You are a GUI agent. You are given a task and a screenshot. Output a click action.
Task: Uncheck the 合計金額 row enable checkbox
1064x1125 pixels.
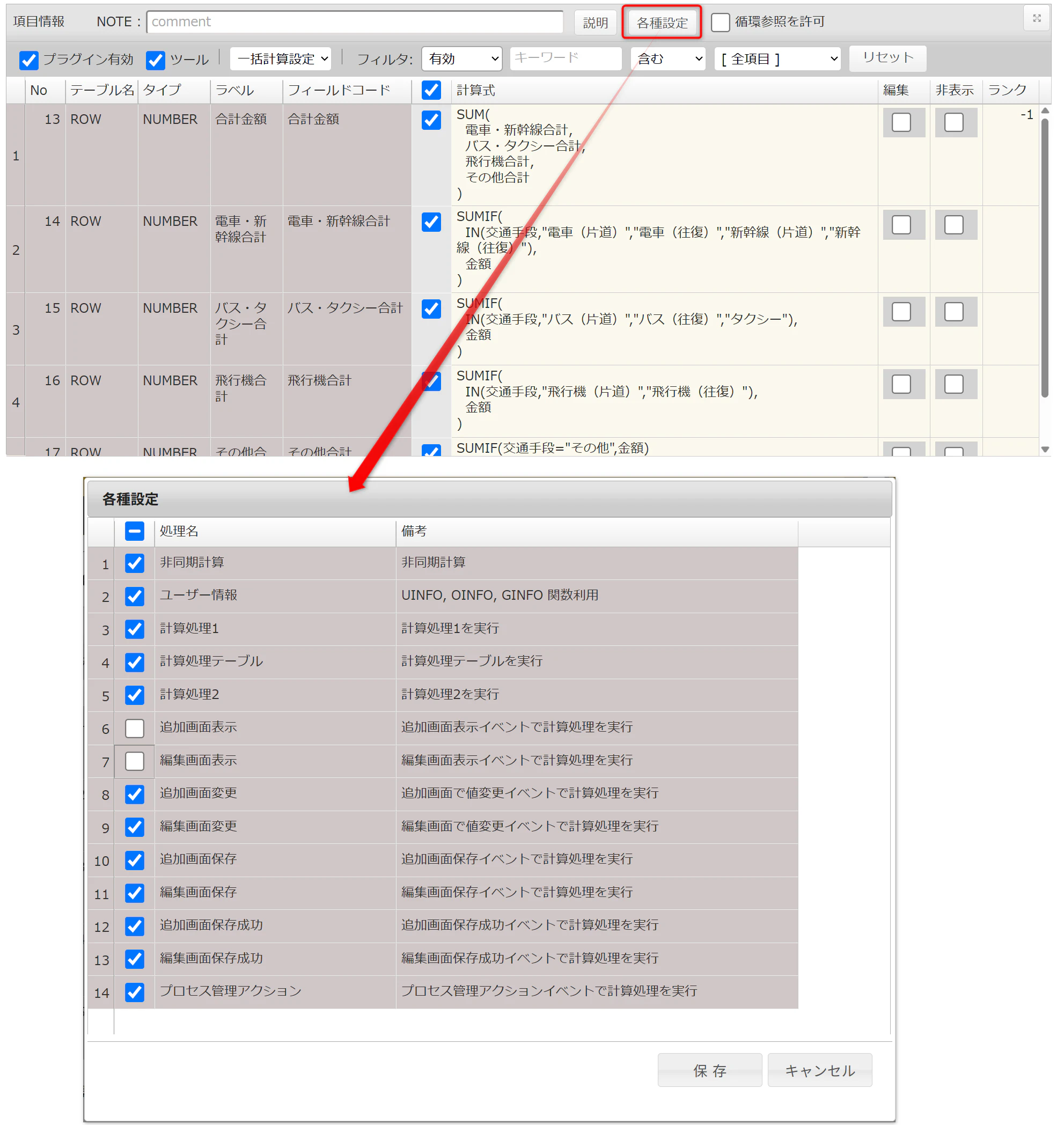pos(431,120)
